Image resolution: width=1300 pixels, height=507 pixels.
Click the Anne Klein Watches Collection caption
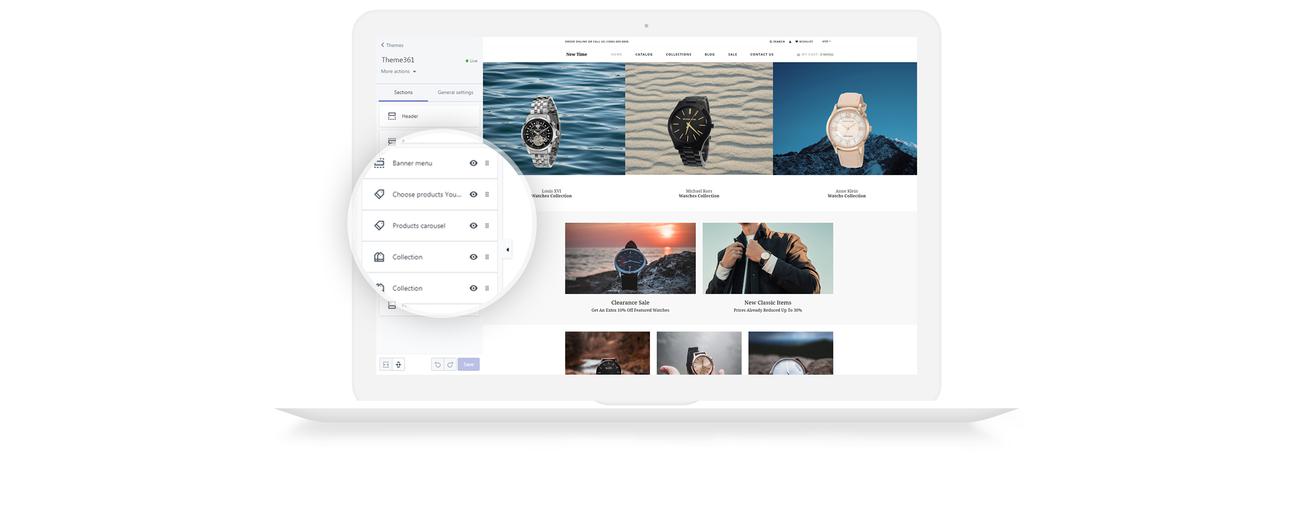tap(847, 194)
